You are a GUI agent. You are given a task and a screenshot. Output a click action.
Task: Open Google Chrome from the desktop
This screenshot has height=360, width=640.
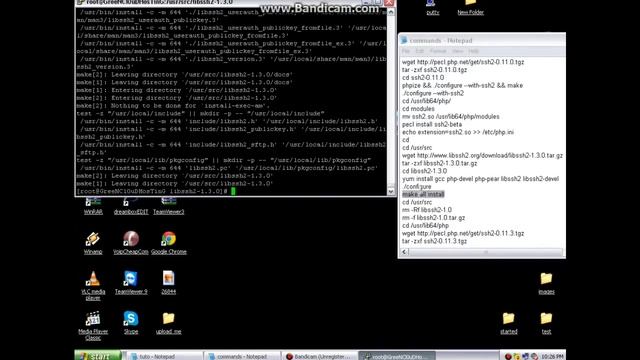click(169, 243)
